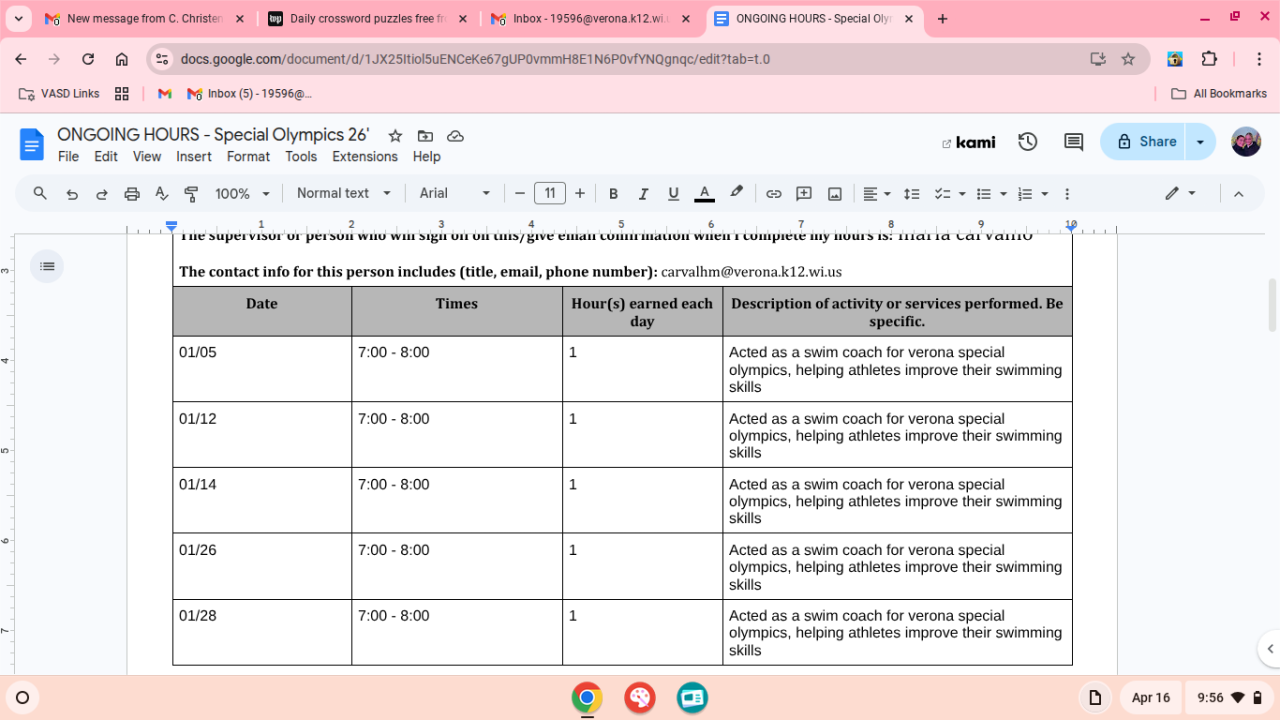
Task: Open the Inbox (5) bookmark
Action: 248,94
